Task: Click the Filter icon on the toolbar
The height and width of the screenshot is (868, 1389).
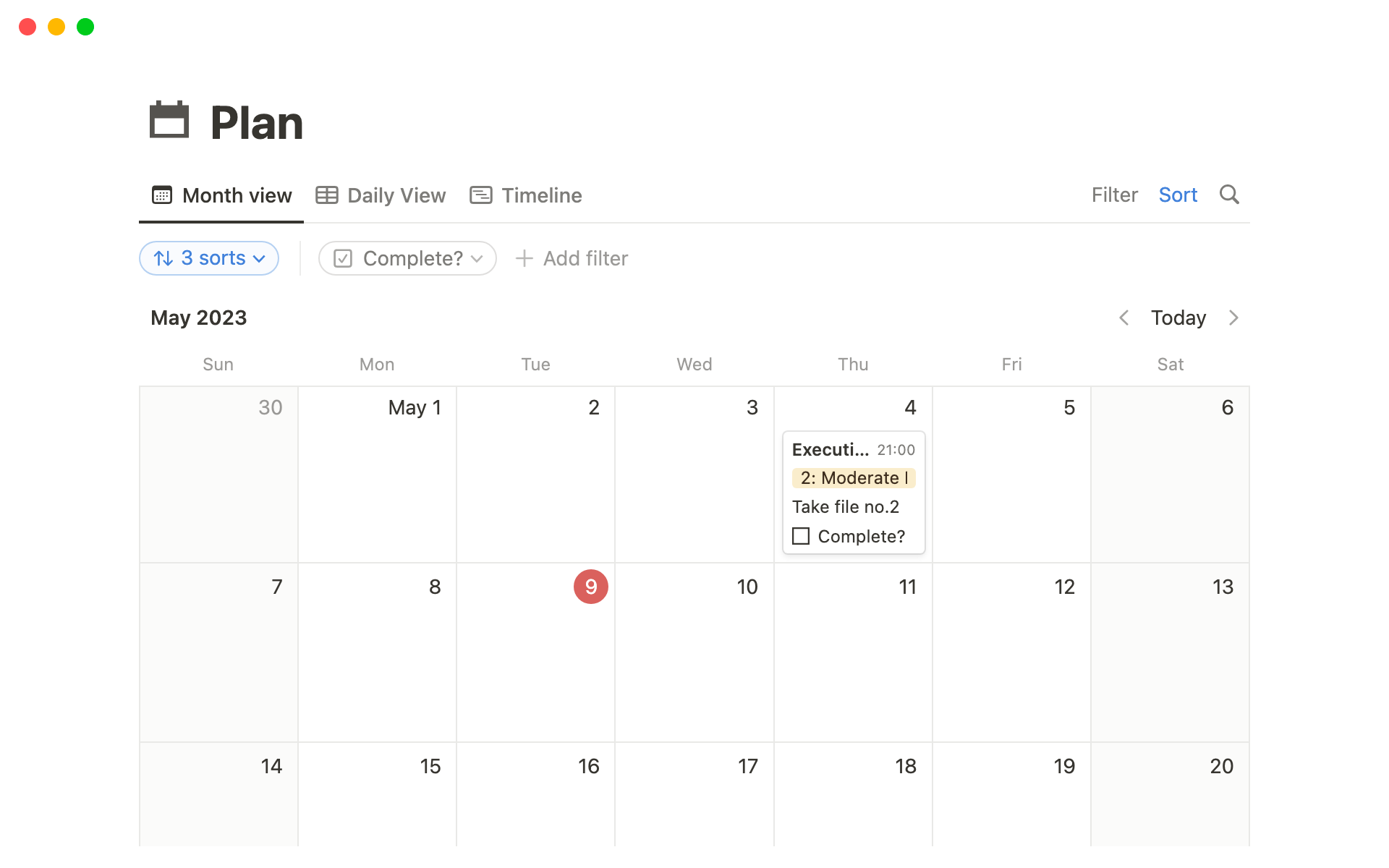Action: 1114,195
